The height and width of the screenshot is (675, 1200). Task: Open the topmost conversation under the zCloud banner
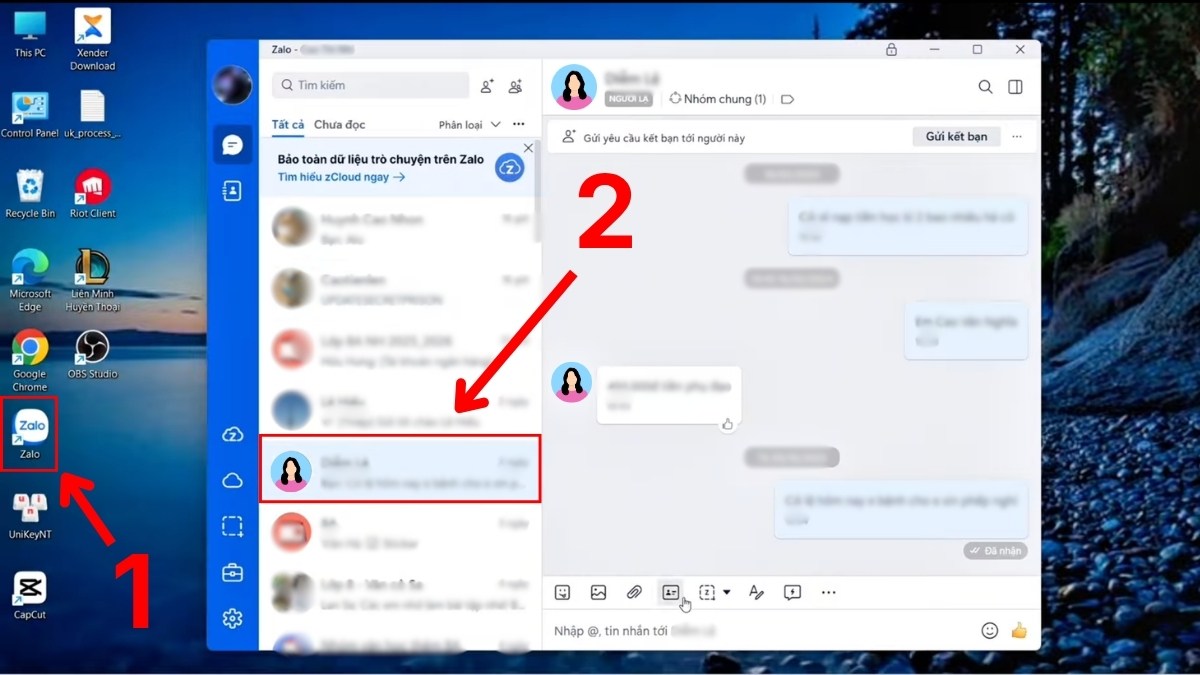point(400,227)
